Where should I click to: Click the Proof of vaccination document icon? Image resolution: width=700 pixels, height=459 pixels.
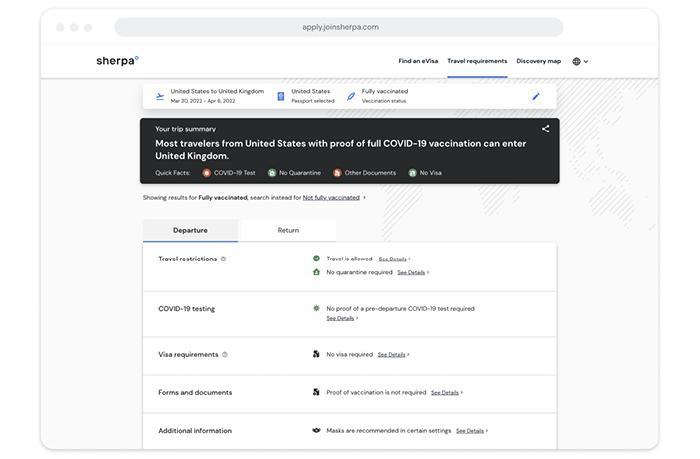pyautogui.click(x=316, y=392)
